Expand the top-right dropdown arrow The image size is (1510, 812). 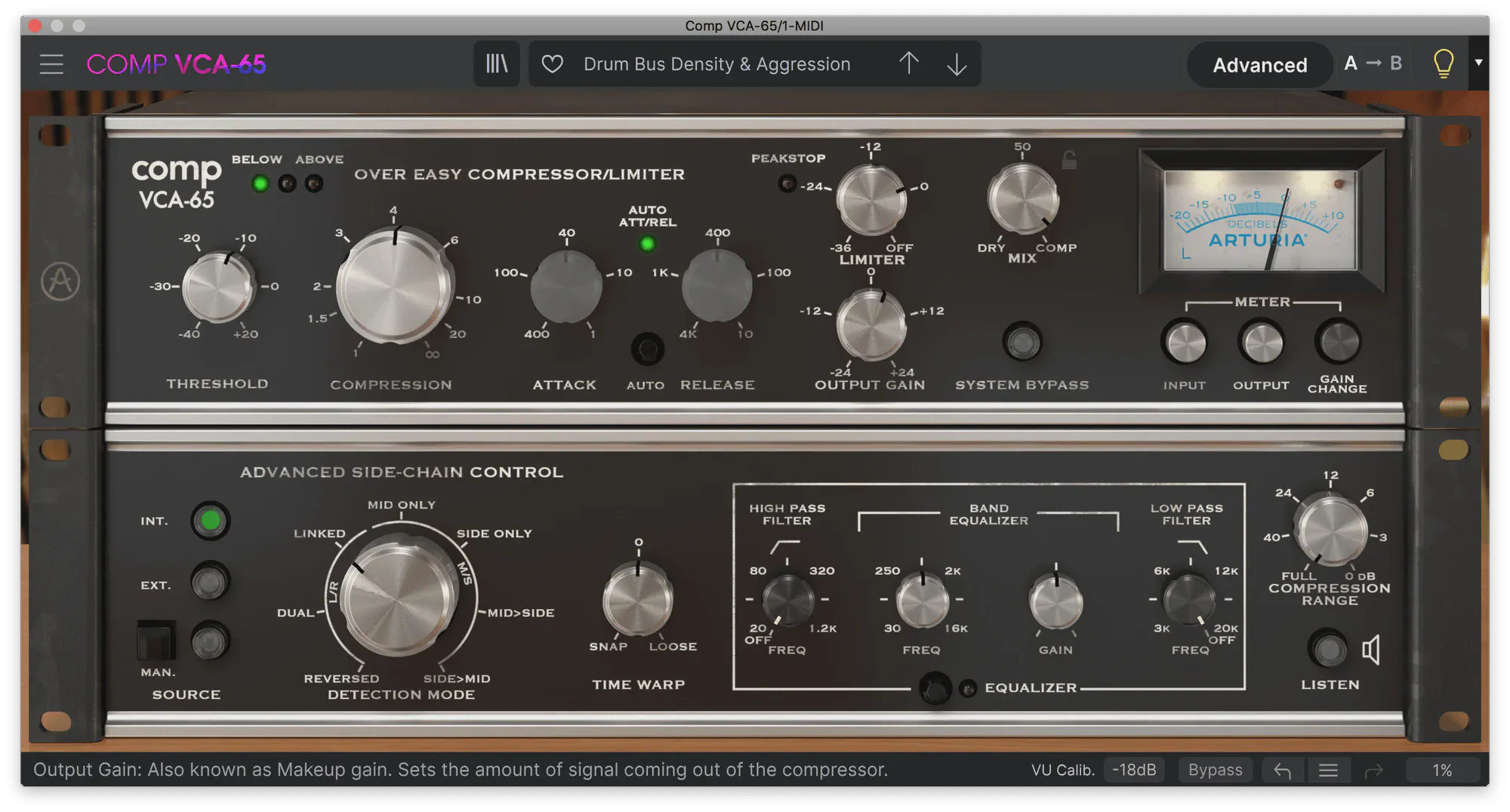coord(1478,63)
